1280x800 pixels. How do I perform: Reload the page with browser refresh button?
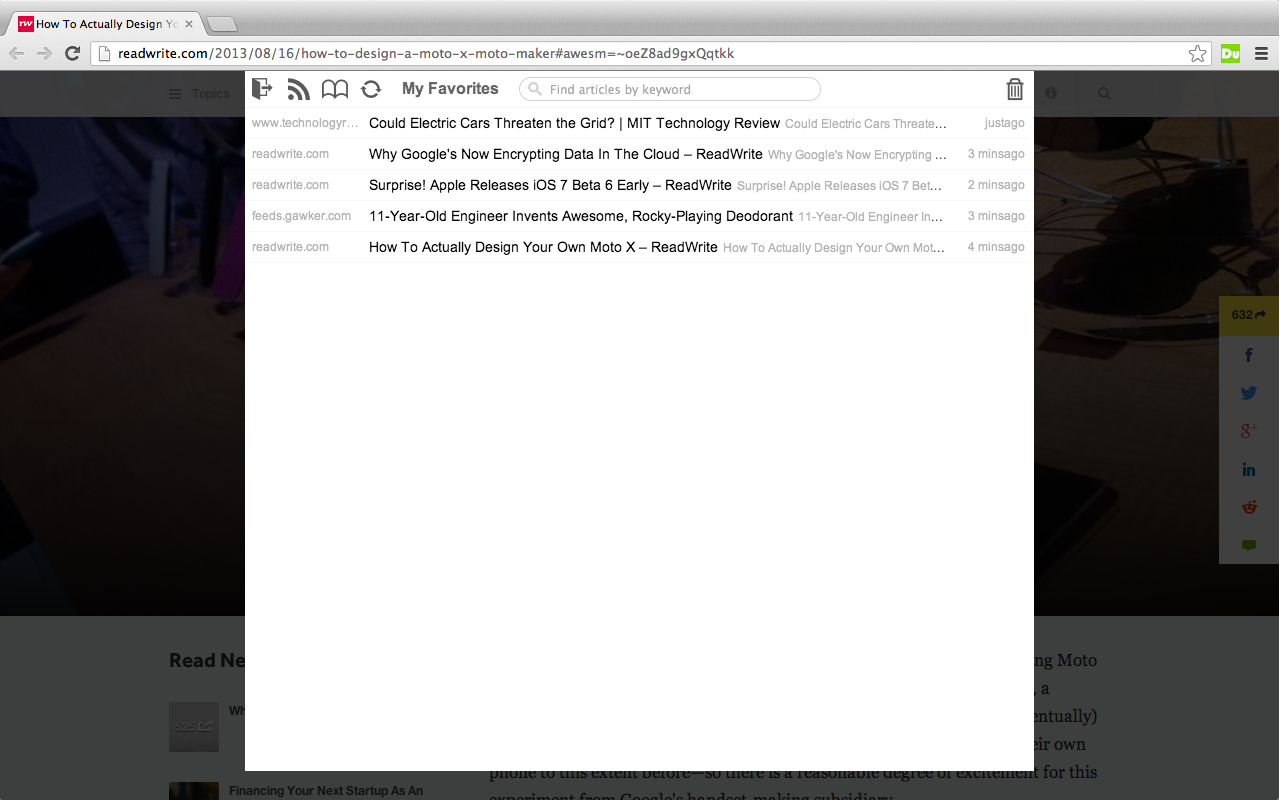72,53
